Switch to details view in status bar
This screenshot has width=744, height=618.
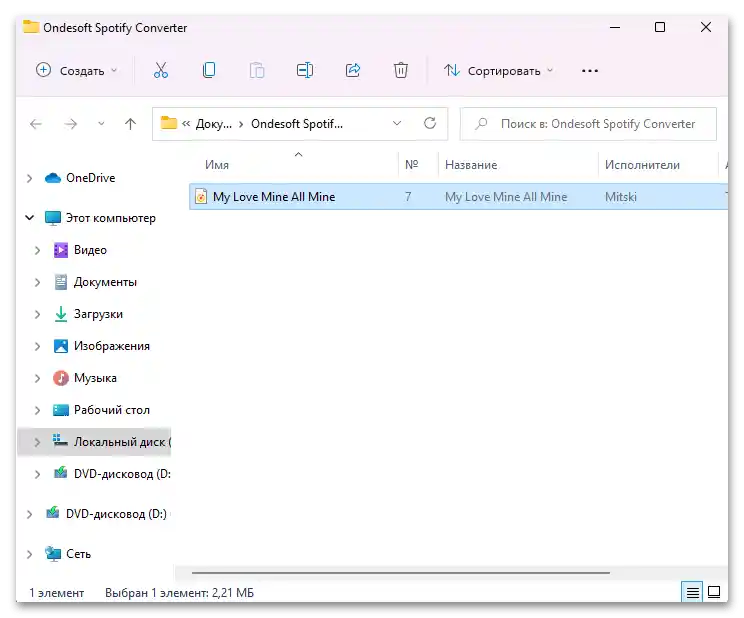692,592
